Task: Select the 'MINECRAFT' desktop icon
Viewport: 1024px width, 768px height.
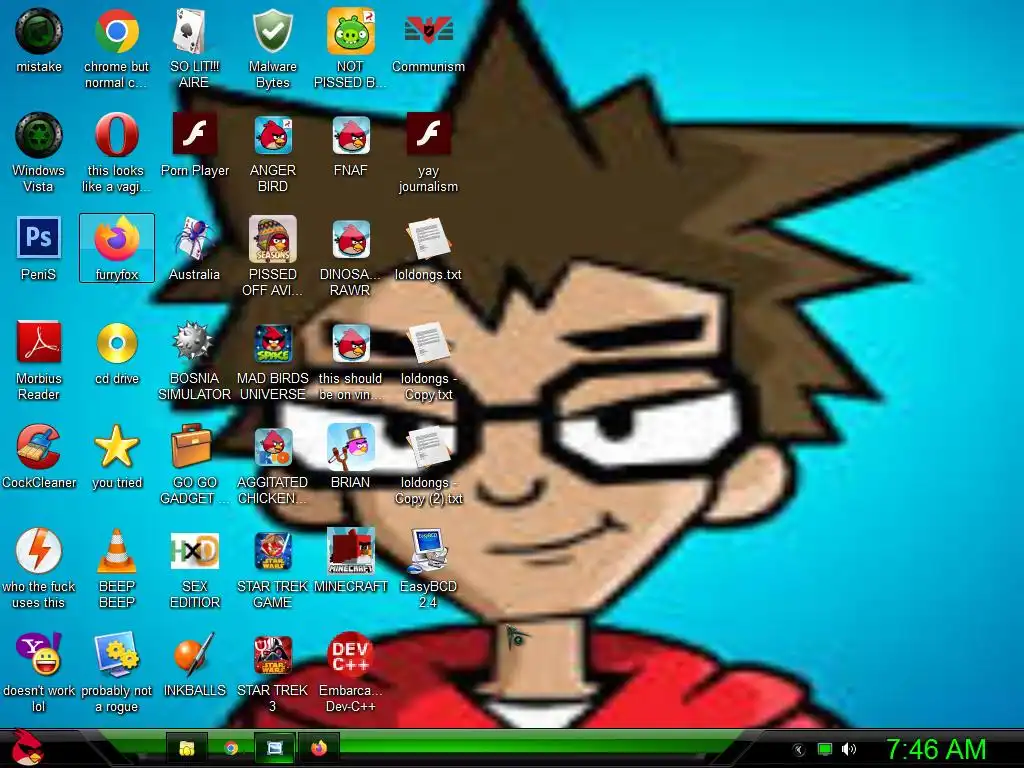Action: 351,551
